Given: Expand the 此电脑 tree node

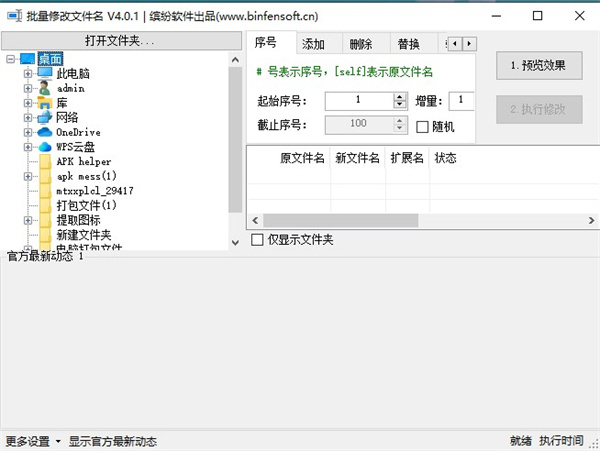Looking at the screenshot, I should [x=28, y=73].
